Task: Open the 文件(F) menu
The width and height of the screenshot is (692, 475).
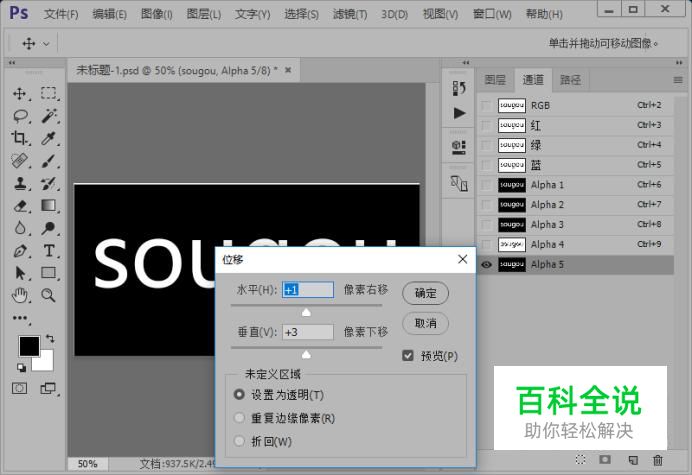Action: point(61,14)
